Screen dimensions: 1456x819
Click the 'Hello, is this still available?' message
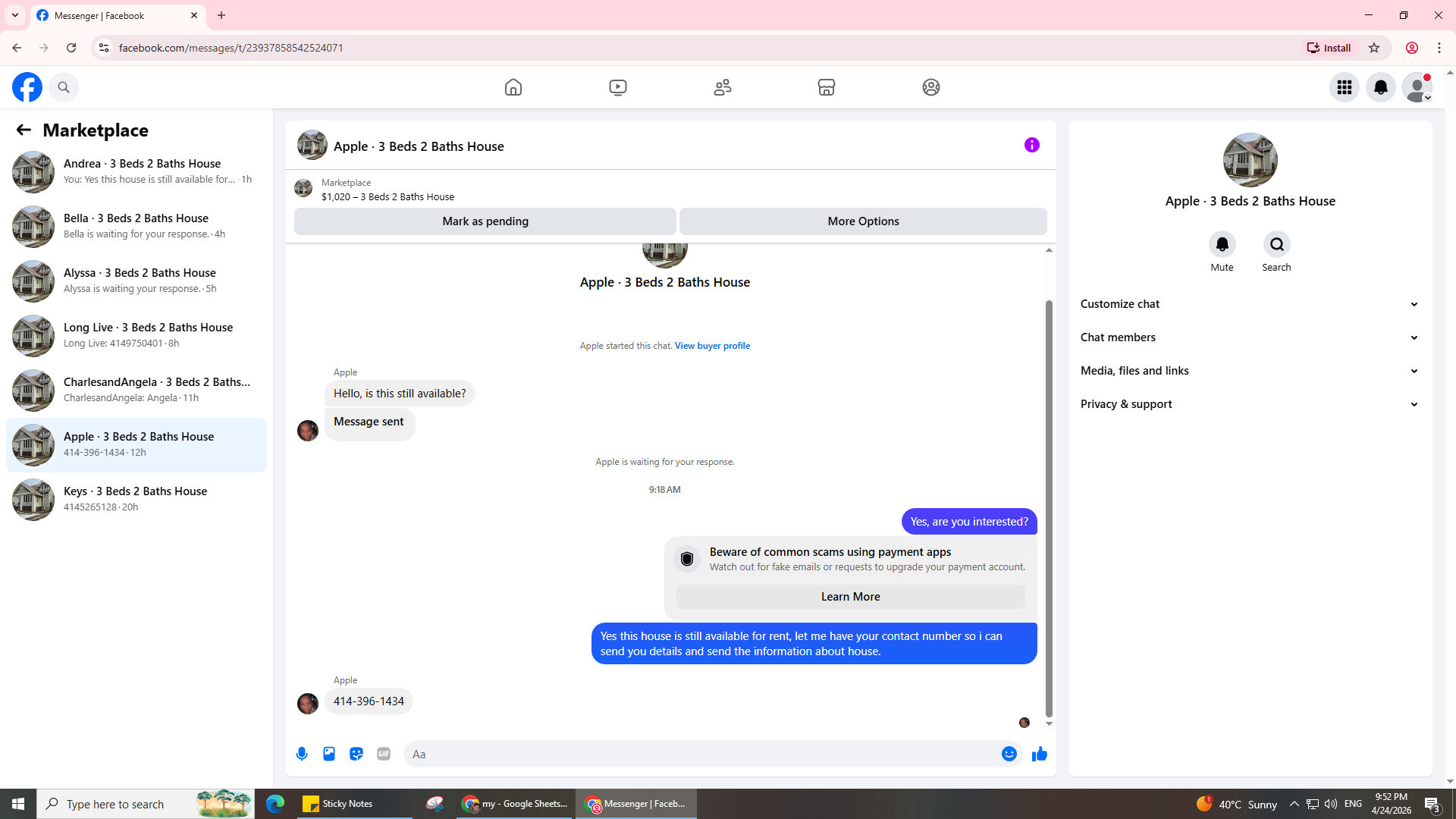400,394
